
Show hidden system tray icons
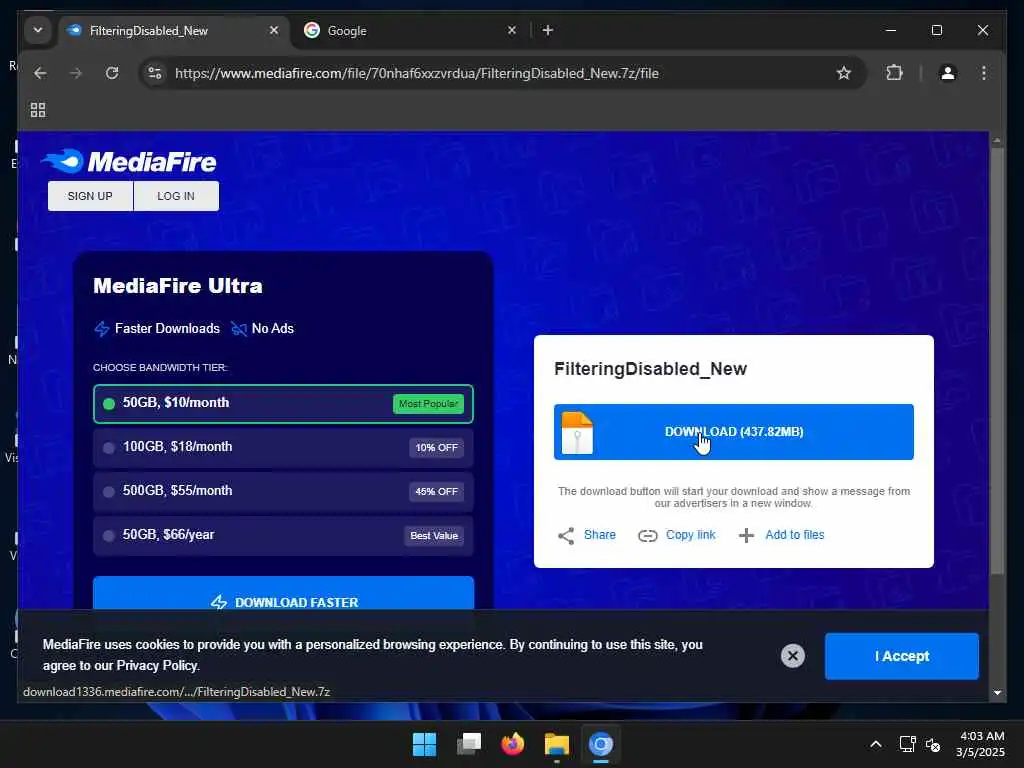click(x=876, y=744)
